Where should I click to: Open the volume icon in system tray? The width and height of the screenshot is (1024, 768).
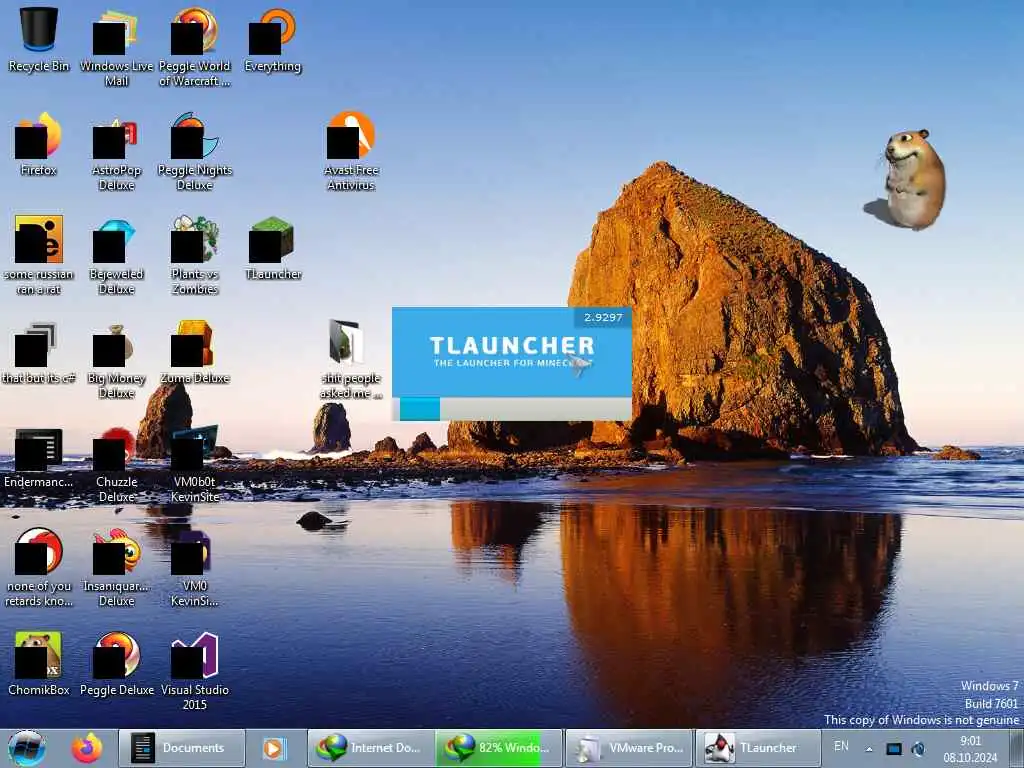point(918,749)
